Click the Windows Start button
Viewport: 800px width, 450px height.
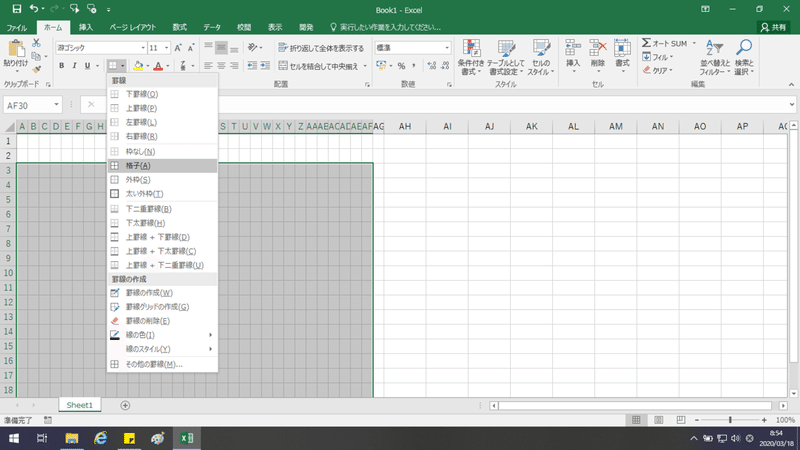[x=14, y=438]
